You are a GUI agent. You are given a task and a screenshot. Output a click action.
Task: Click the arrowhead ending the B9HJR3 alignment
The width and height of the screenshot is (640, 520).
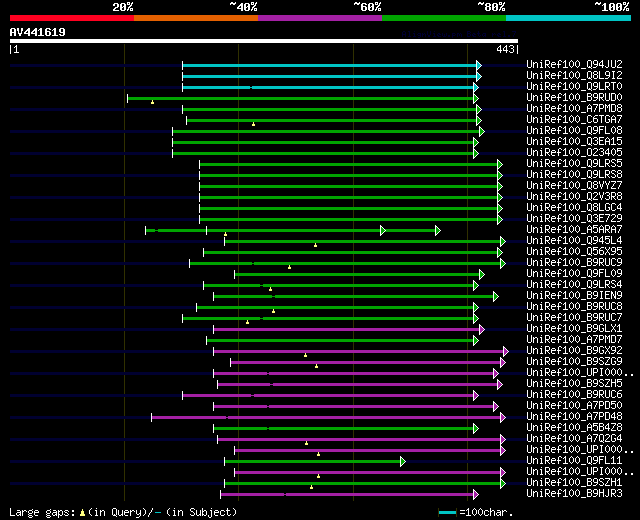coord(476,495)
